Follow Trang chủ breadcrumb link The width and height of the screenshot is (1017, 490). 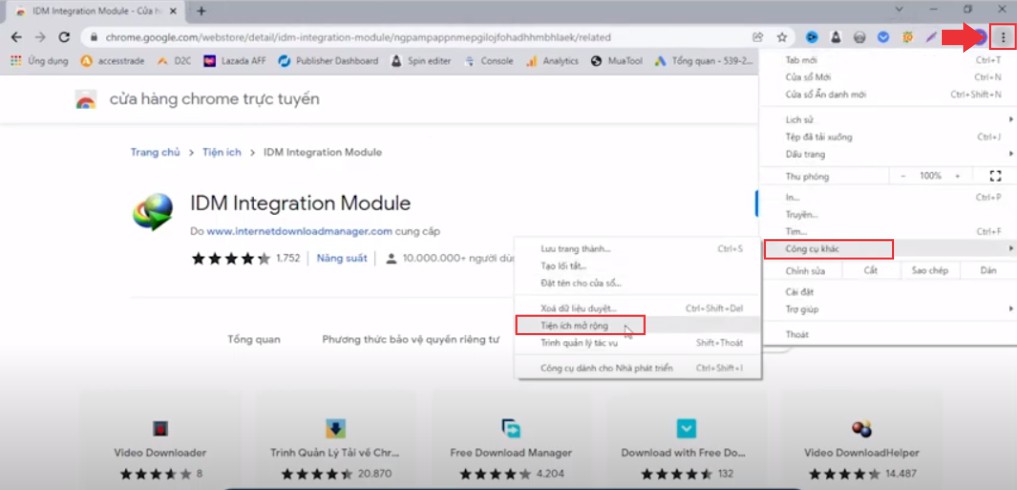click(x=155, y=153)
